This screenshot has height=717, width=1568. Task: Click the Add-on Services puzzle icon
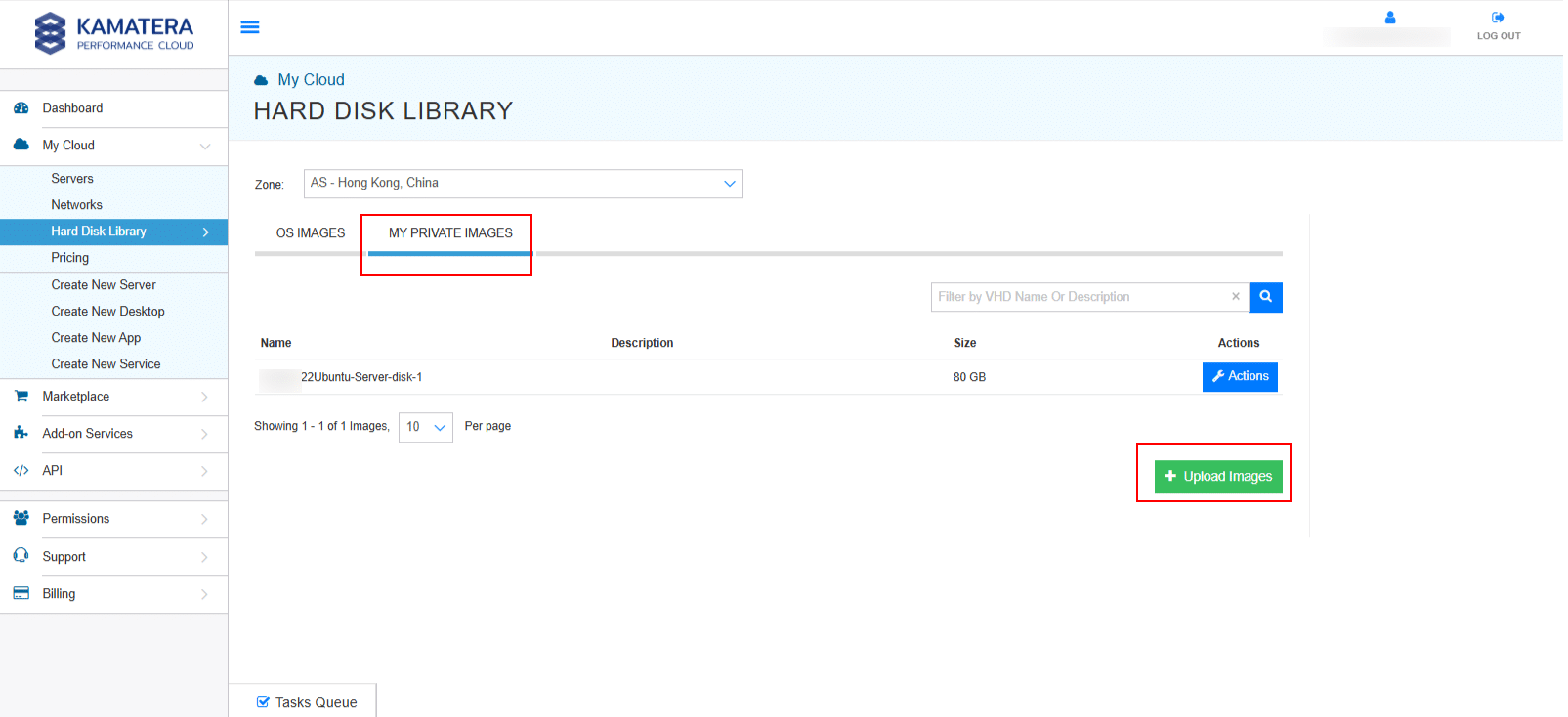coord(21,433)
